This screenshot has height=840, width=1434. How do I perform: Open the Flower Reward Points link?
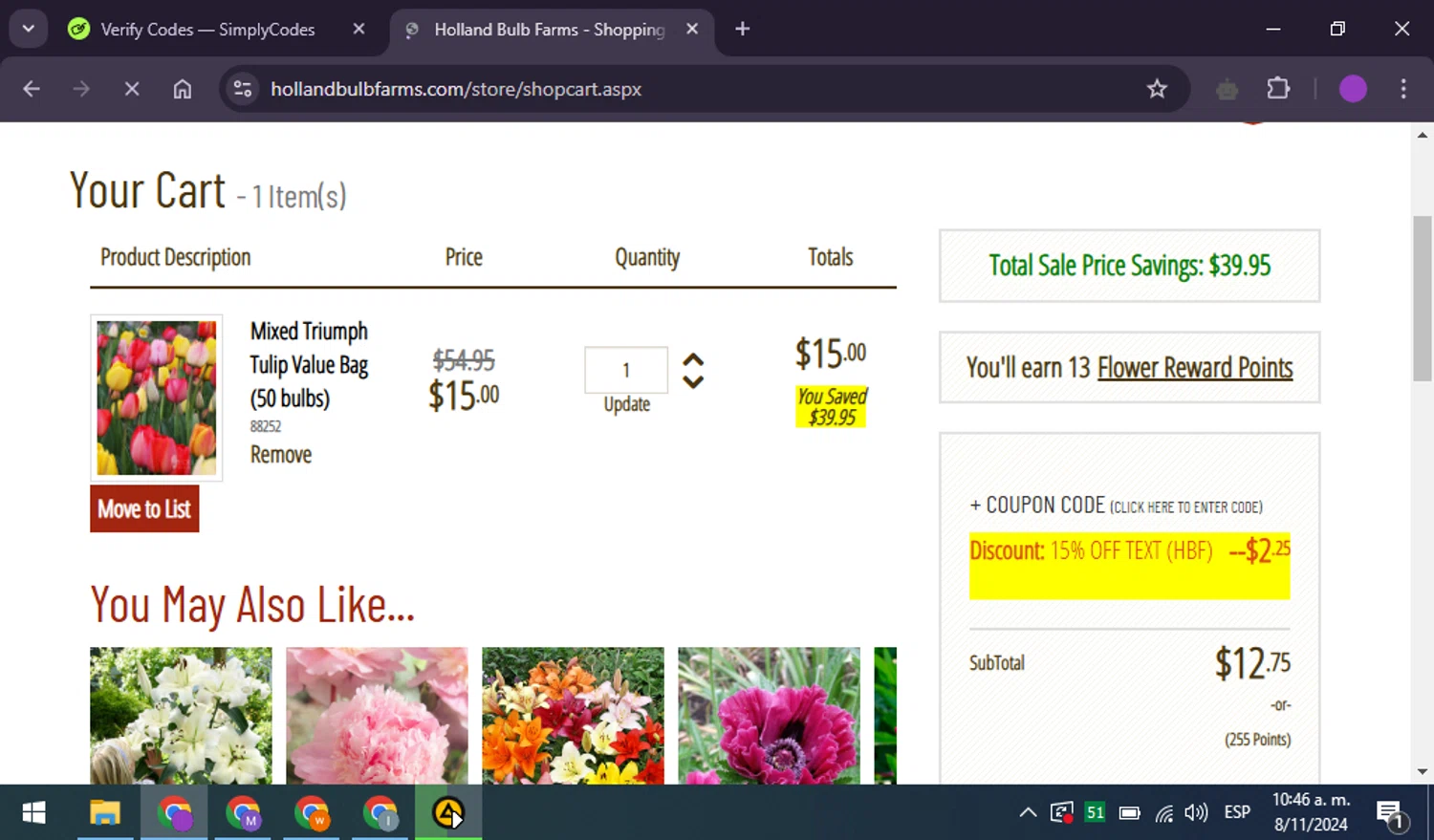click(x=1195, y=368)
